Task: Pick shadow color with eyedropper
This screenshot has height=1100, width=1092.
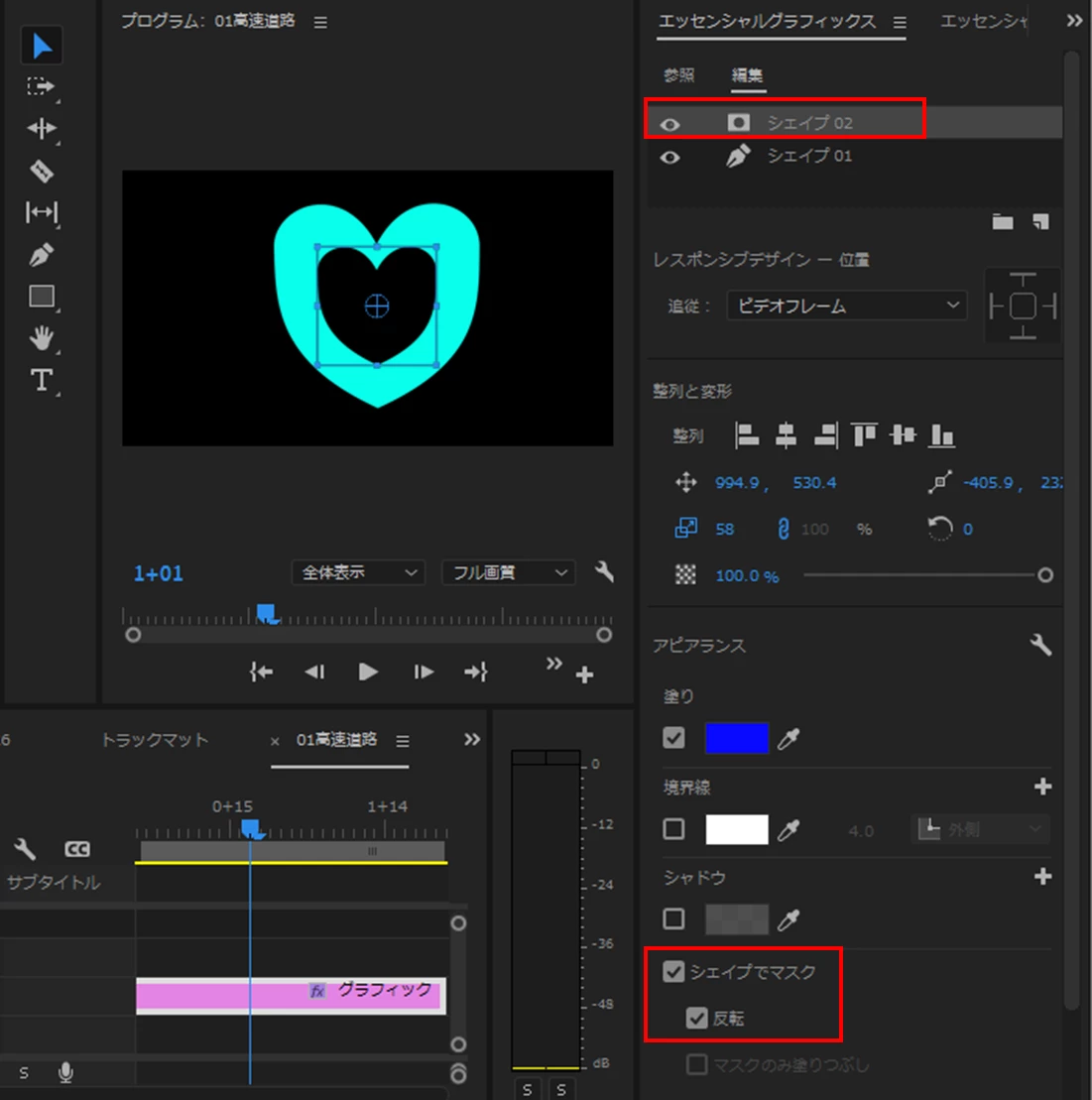Action: (789, 919)
